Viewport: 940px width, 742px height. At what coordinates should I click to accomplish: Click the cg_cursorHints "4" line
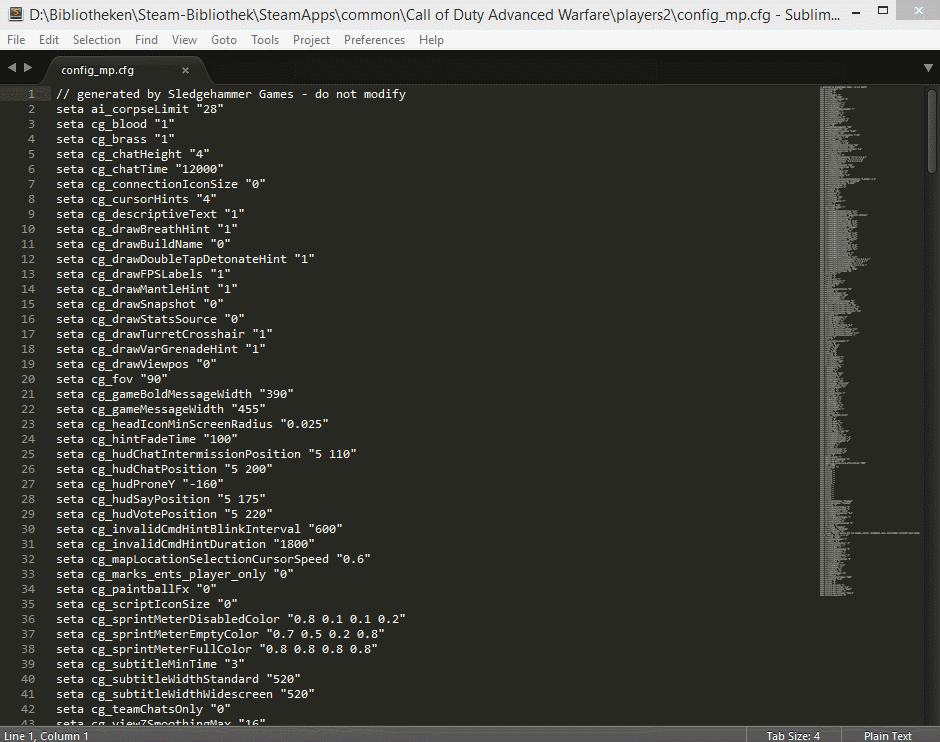point(136,199)
